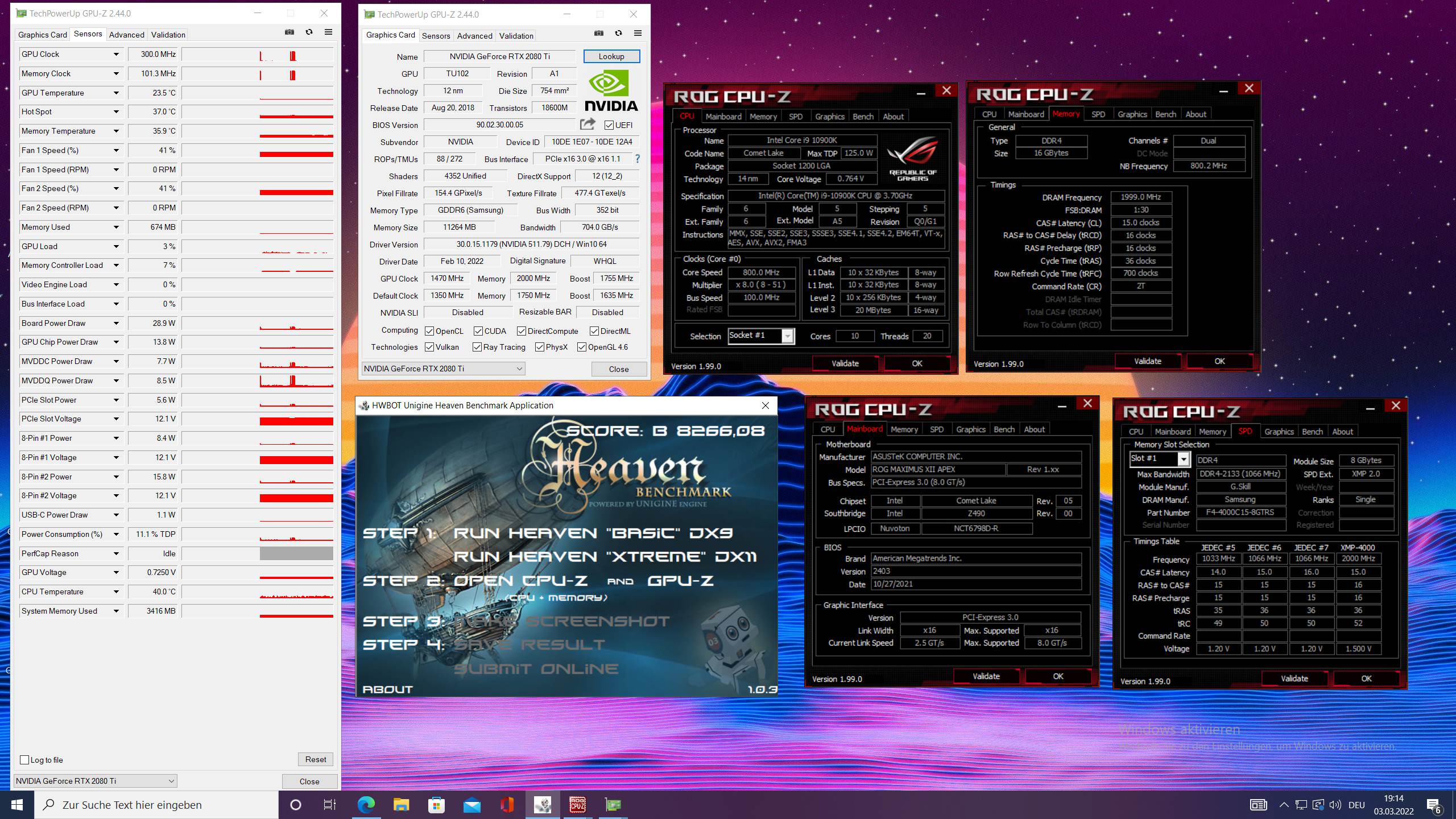Click Cortana circle icon on taskbar
Viewport: 1456px width, 819px height.
296,805
